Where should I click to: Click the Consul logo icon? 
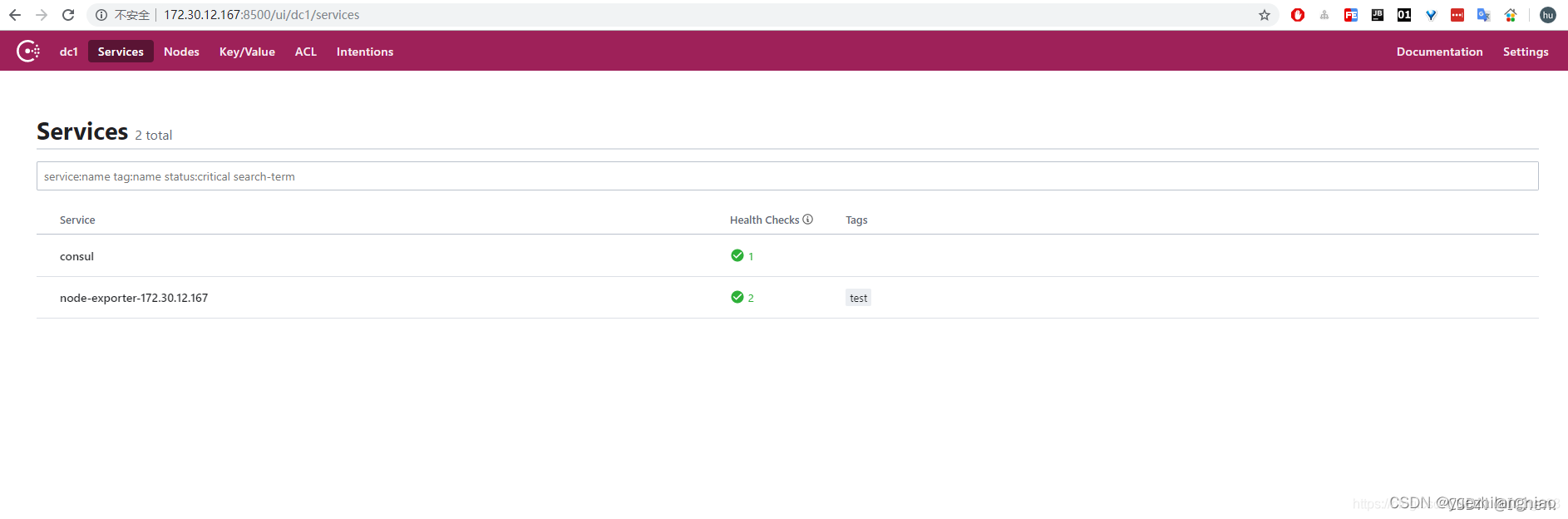coord(28,51)
